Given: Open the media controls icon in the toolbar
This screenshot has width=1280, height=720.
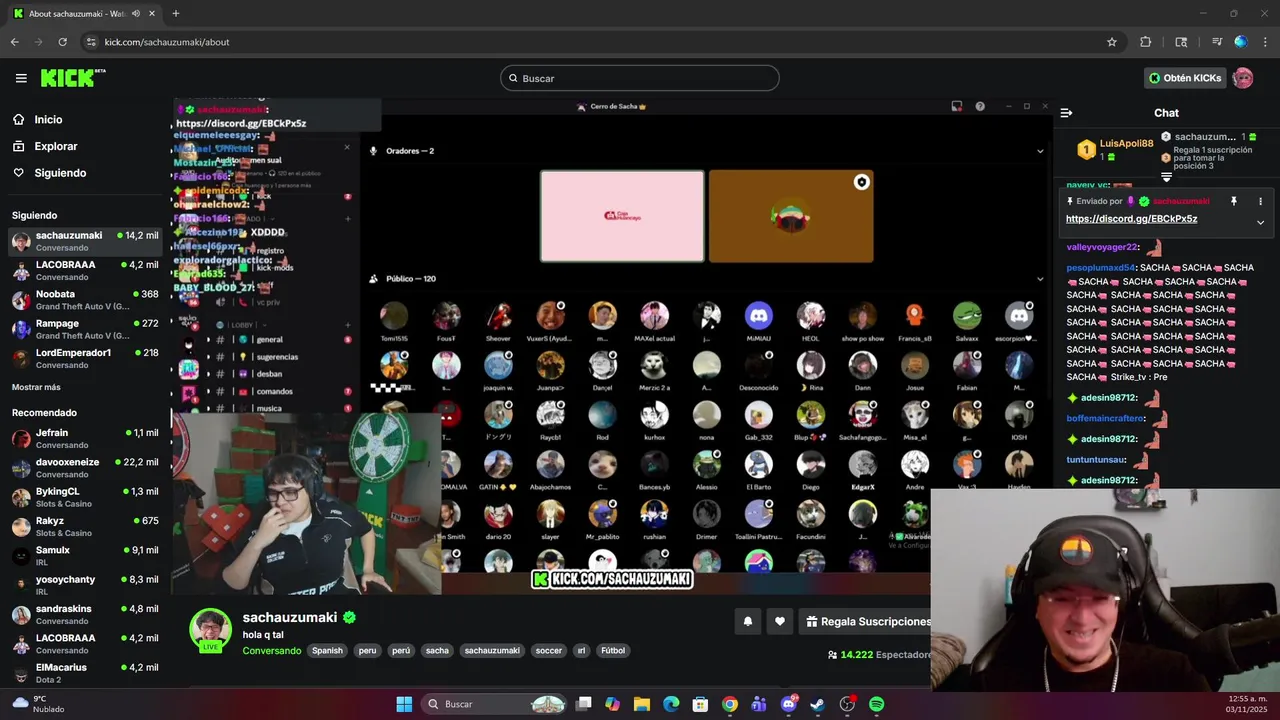Looking at the screenshot, I should 1217,42.
